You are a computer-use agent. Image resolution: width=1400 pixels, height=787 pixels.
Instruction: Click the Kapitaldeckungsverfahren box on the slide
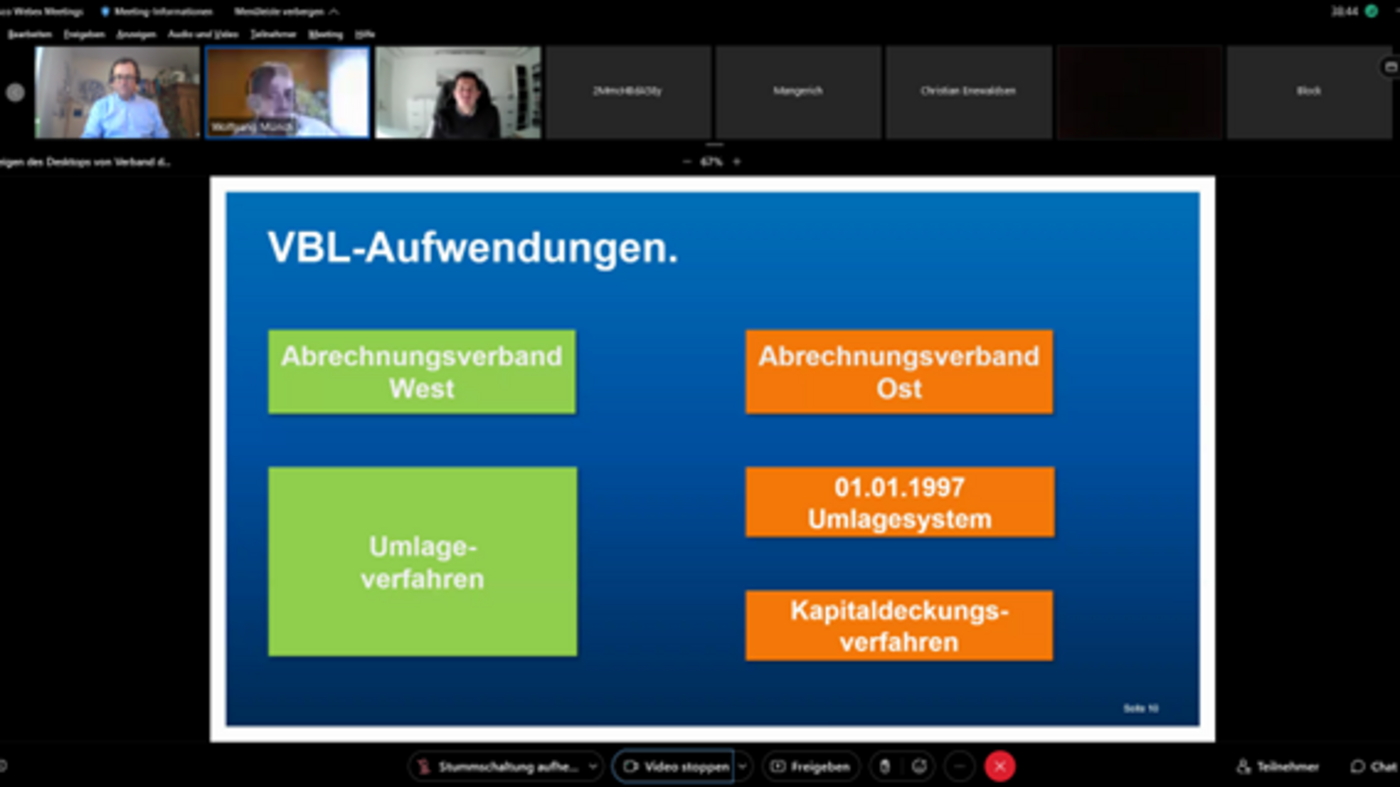[x=899, y=626]
